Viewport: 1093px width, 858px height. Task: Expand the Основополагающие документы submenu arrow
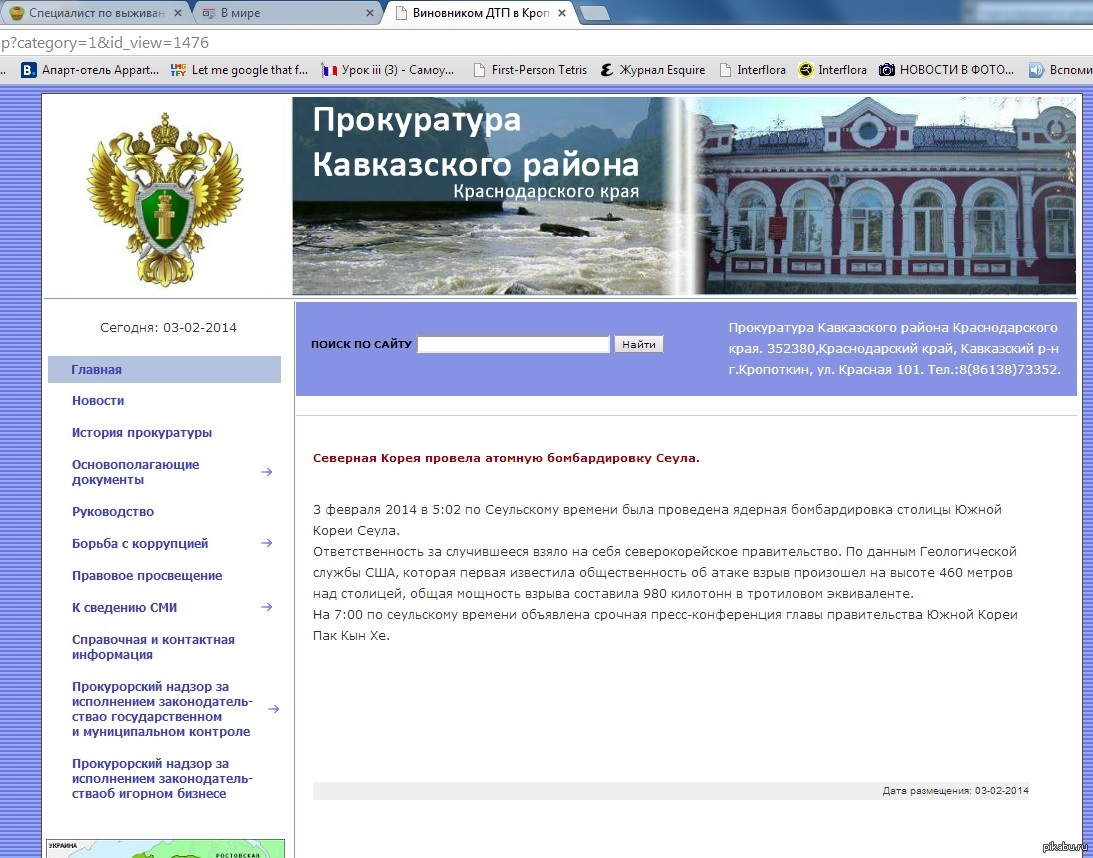pos(267,472)
